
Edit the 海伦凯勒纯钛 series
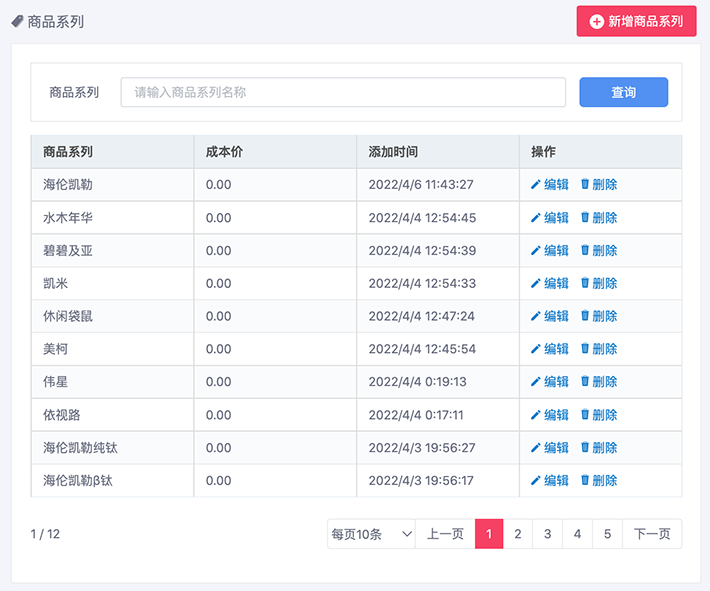click(x=550, y=448)
